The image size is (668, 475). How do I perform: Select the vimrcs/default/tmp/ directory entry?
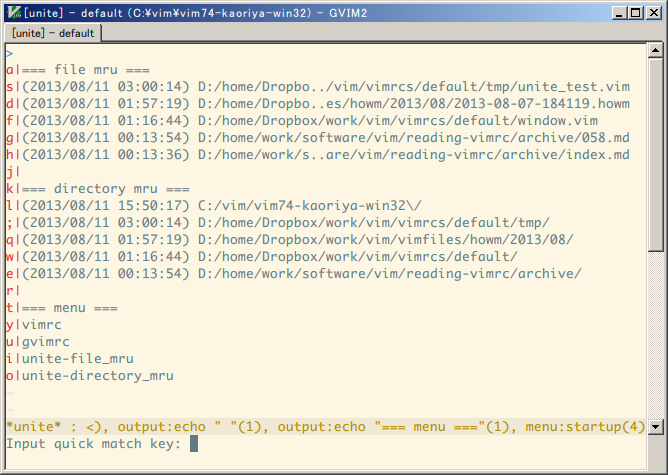point(286,223)
